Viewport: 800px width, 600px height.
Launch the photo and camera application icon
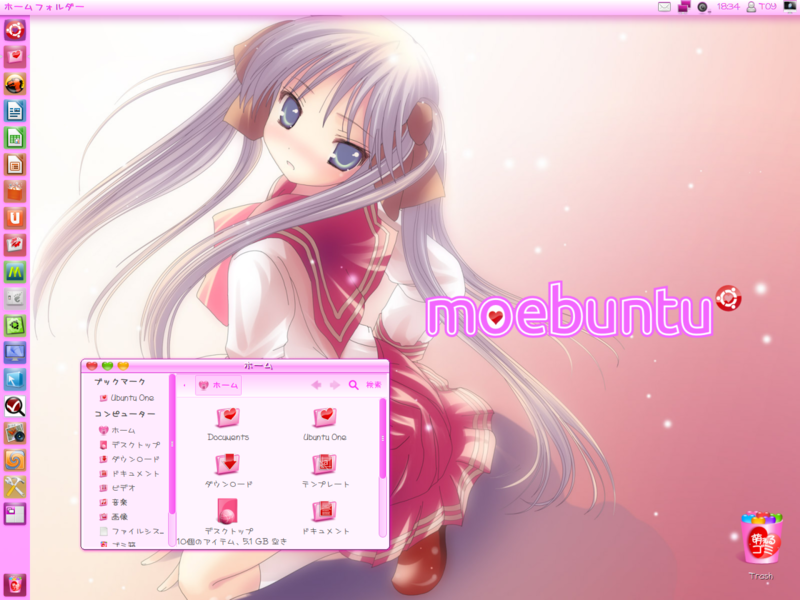click(x=15, y=433)
